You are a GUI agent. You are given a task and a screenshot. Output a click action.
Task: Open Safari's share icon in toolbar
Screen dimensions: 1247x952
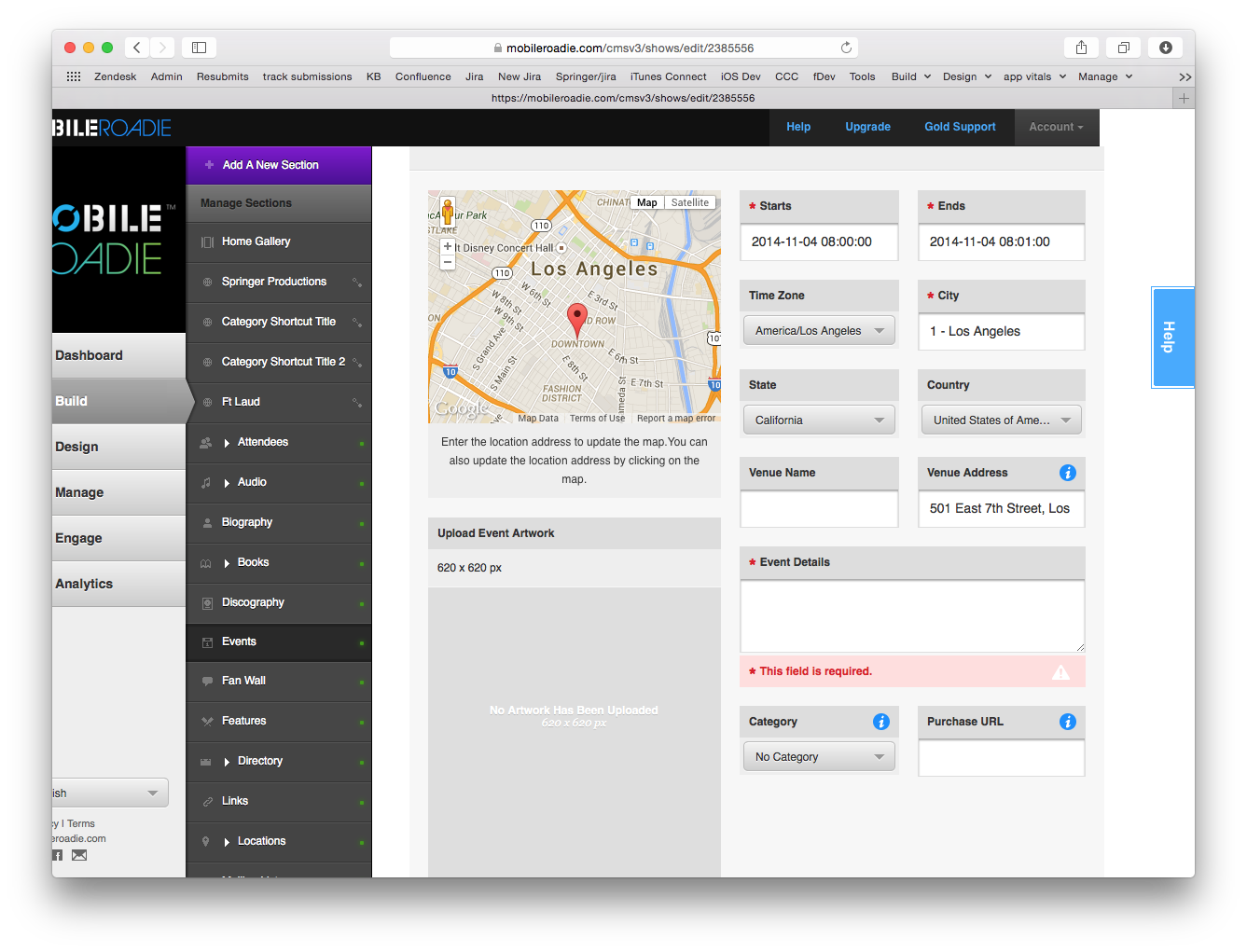1081,48
